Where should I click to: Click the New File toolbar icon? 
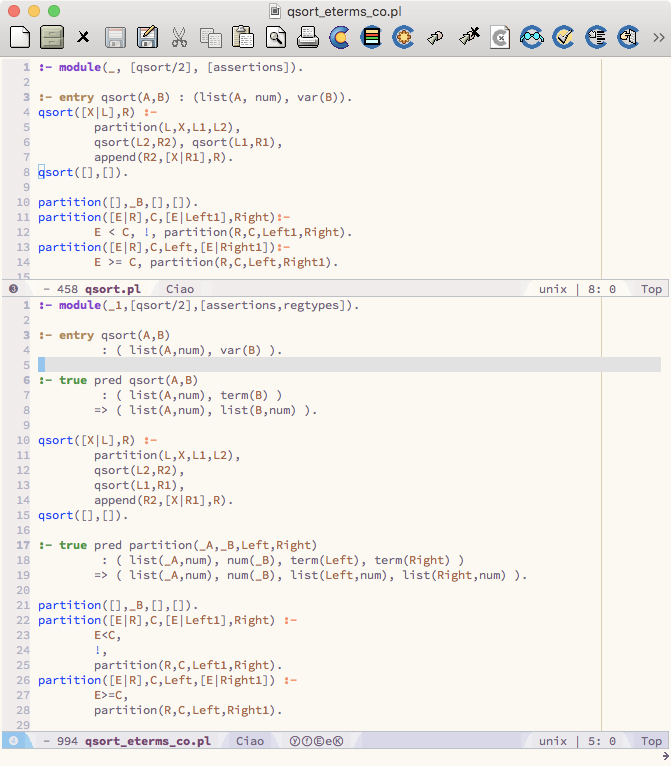coord(19,38)
